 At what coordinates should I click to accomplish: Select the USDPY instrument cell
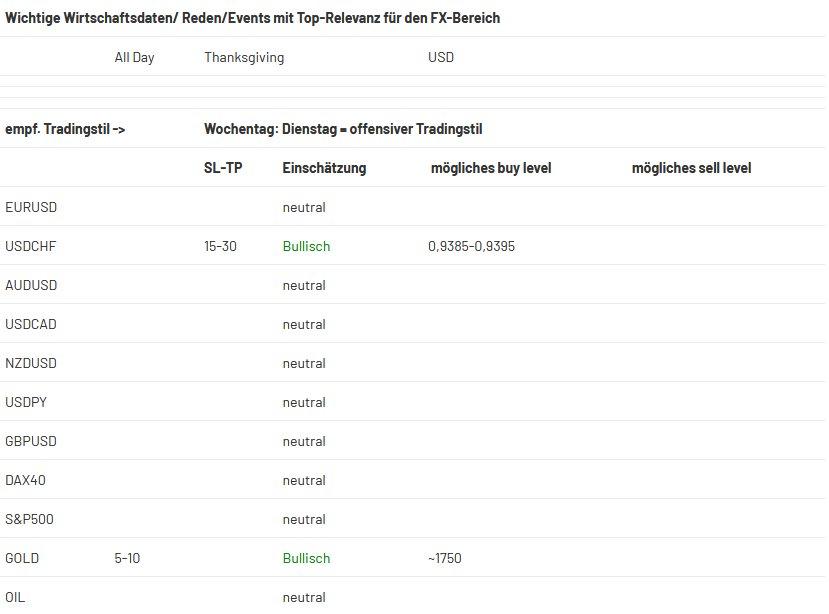[26, 402]
